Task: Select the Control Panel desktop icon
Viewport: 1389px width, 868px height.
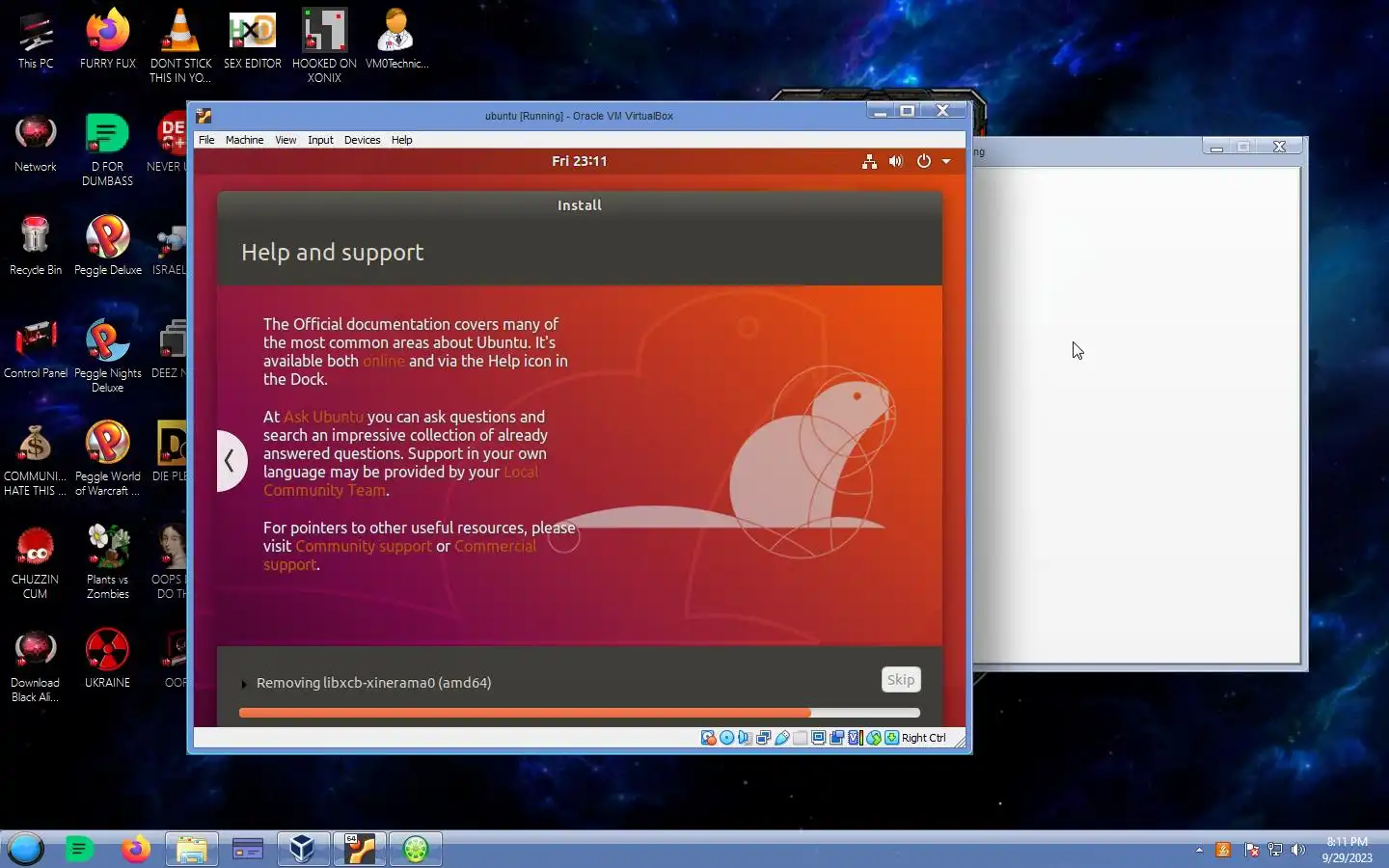Action: point(36,350)
